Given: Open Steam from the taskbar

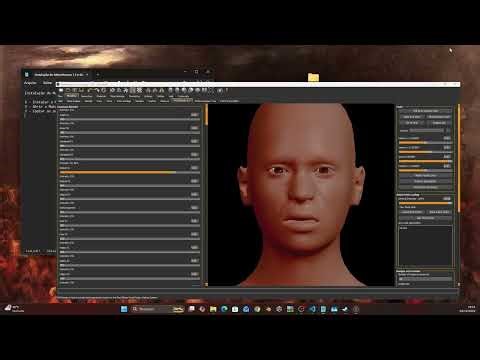Looking at the screenshot, I should [345, 309].
